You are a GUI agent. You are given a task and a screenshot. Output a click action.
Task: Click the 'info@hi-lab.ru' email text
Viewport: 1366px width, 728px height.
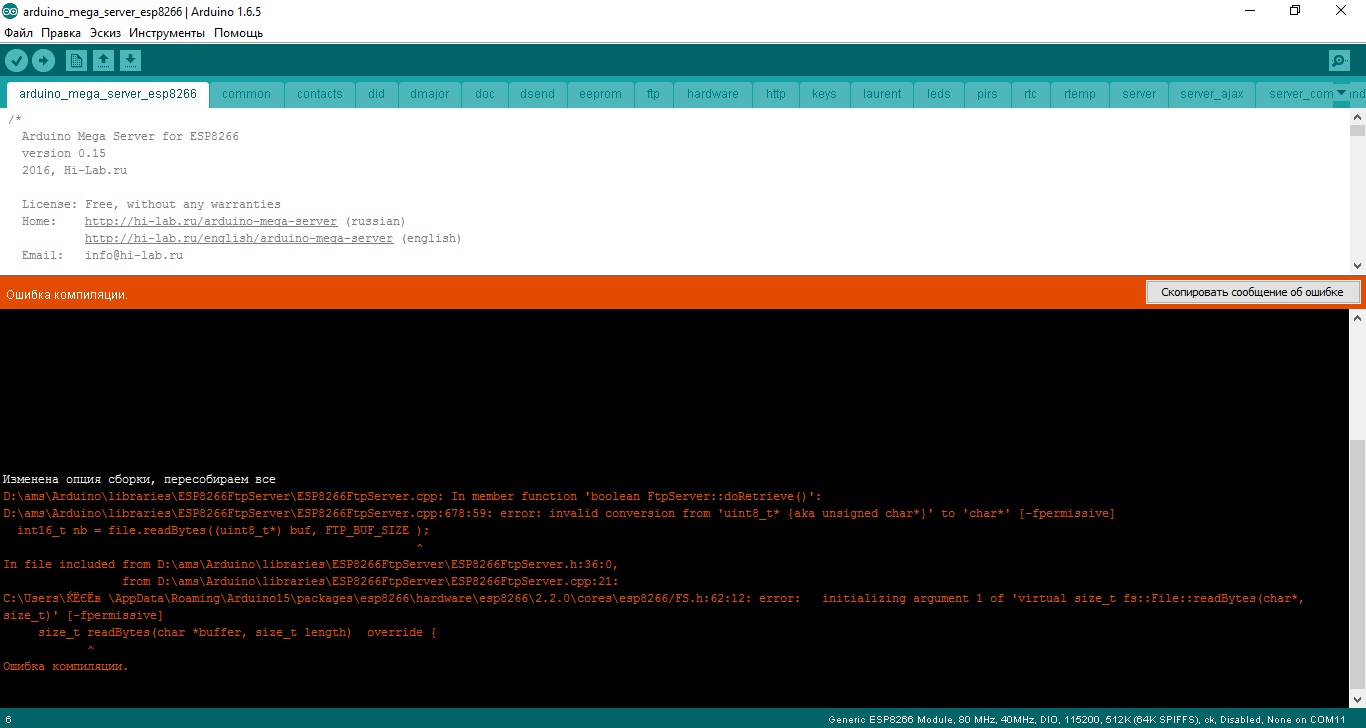[134, 255]
